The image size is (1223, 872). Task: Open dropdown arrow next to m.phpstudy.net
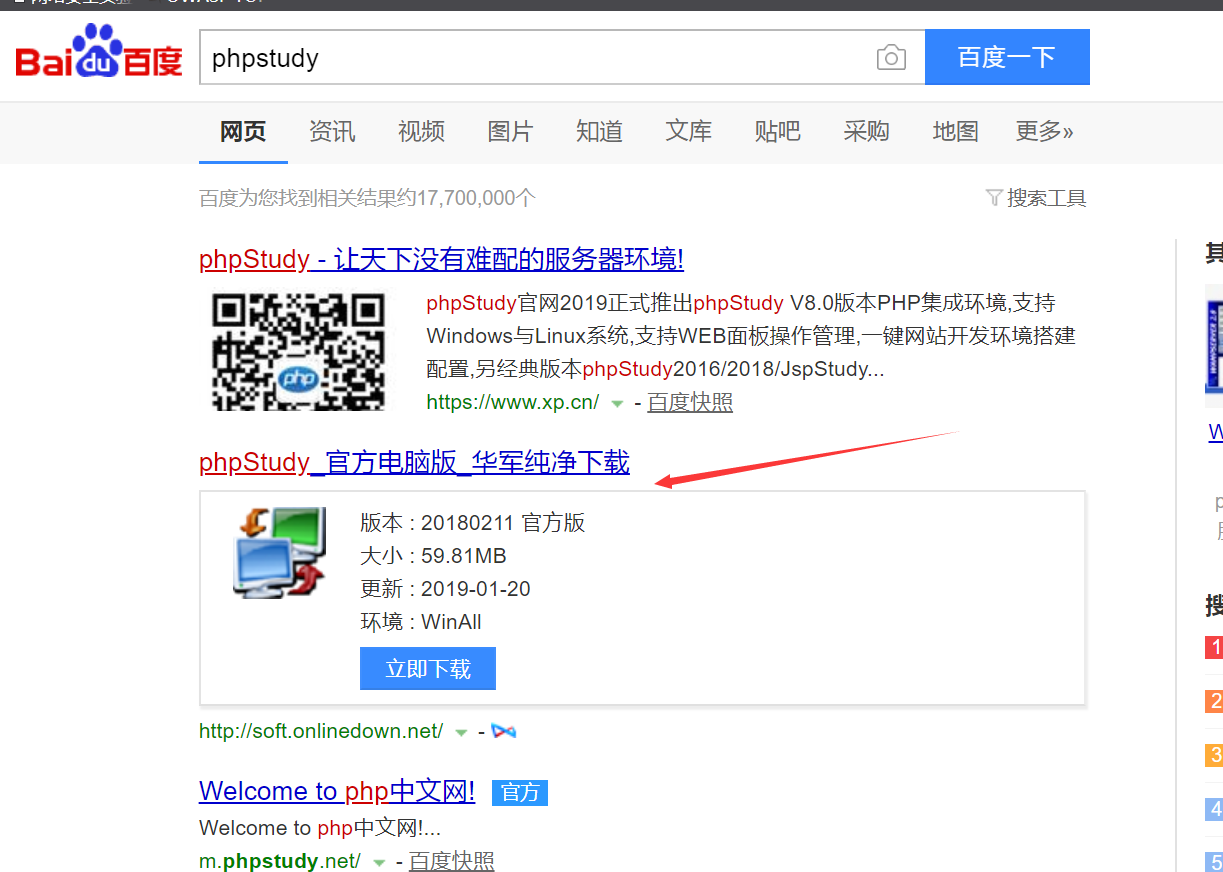click(379, 862)
